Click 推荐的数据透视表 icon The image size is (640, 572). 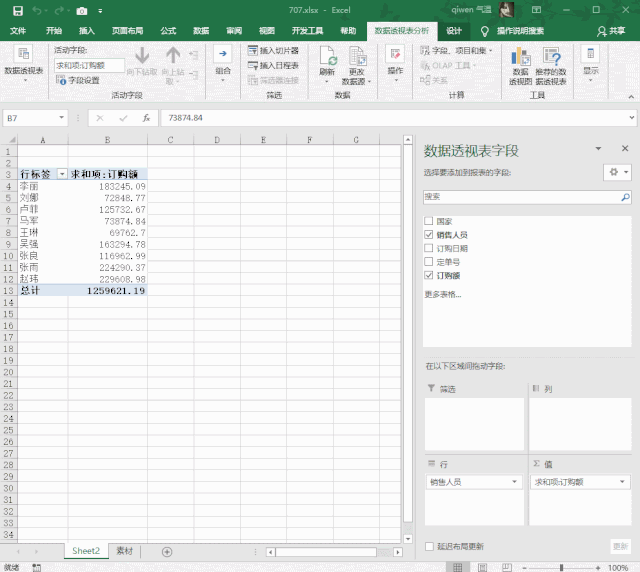click(x=551, y=56)
